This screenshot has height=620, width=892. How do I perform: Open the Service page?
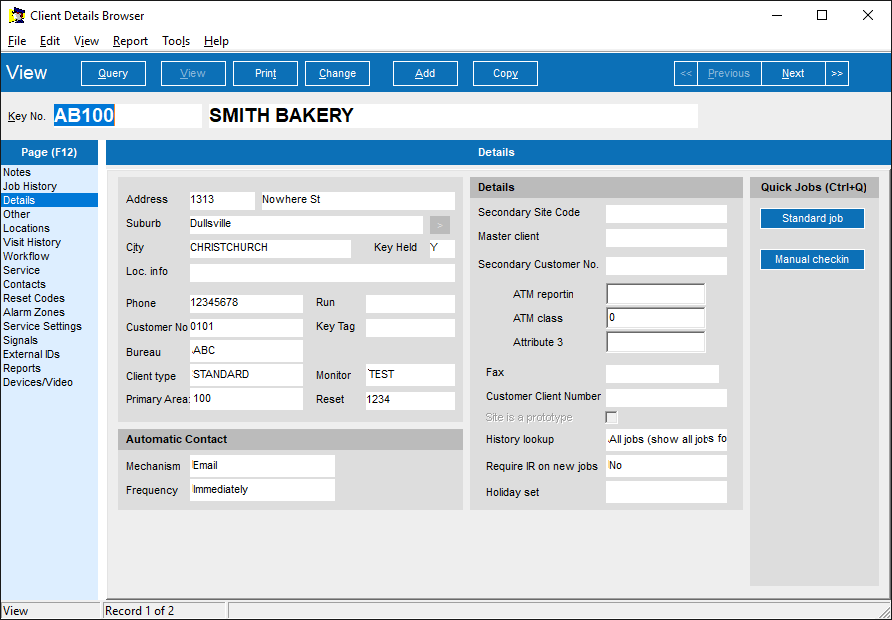(x=49, y=270)
